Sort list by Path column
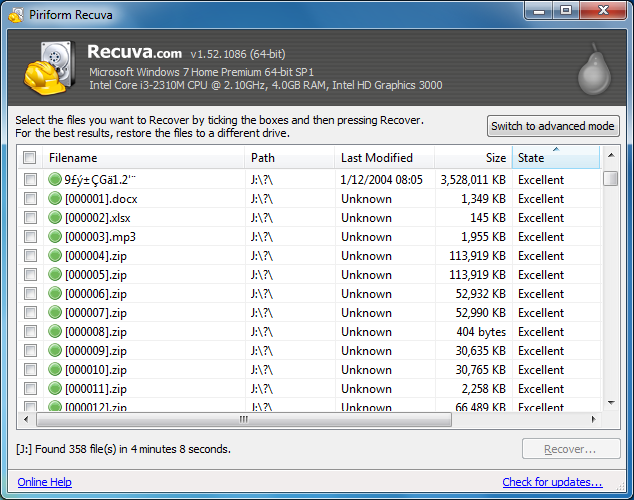 (290, 158)
